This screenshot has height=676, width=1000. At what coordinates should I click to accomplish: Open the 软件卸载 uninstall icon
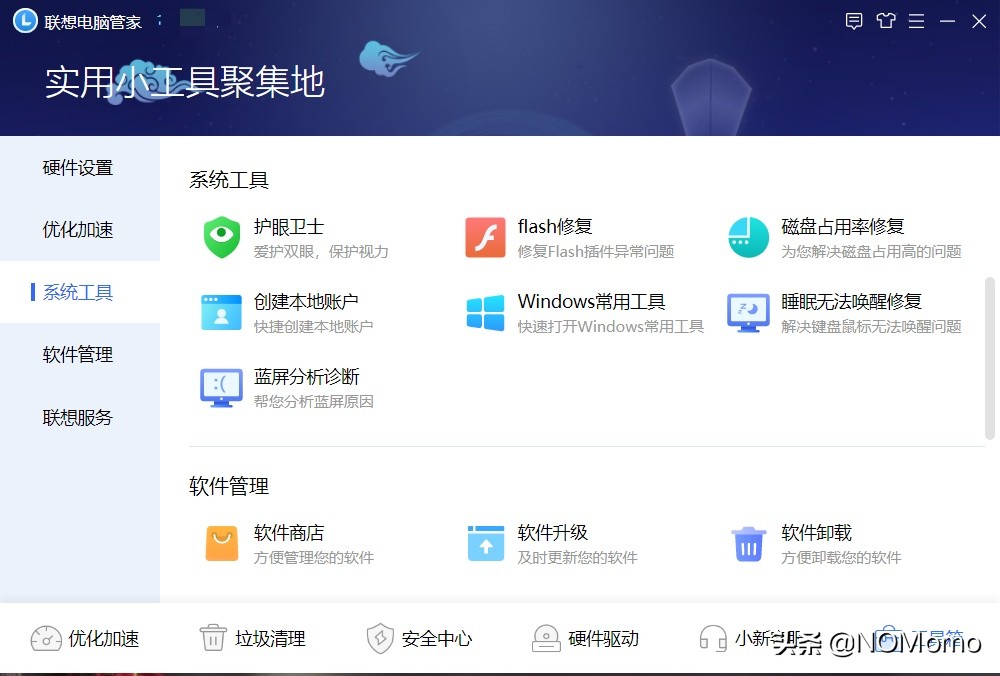pos(748,544)
